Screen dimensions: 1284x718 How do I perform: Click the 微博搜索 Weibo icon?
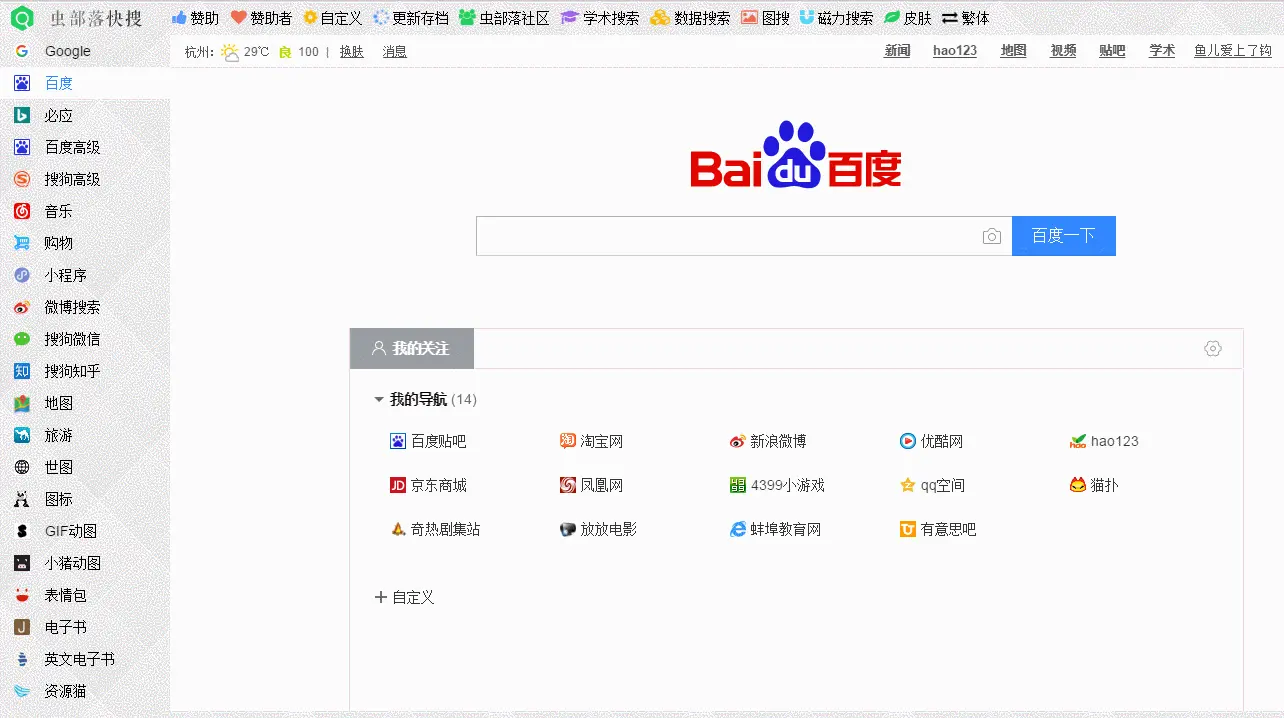pos(22,307)
